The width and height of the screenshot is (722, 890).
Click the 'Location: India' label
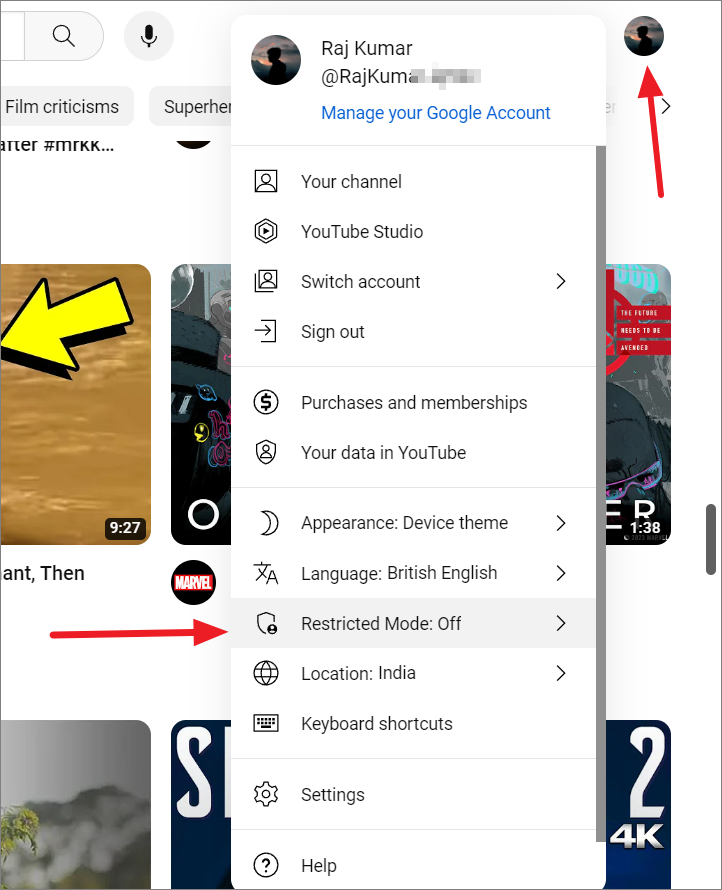[358, 673]
